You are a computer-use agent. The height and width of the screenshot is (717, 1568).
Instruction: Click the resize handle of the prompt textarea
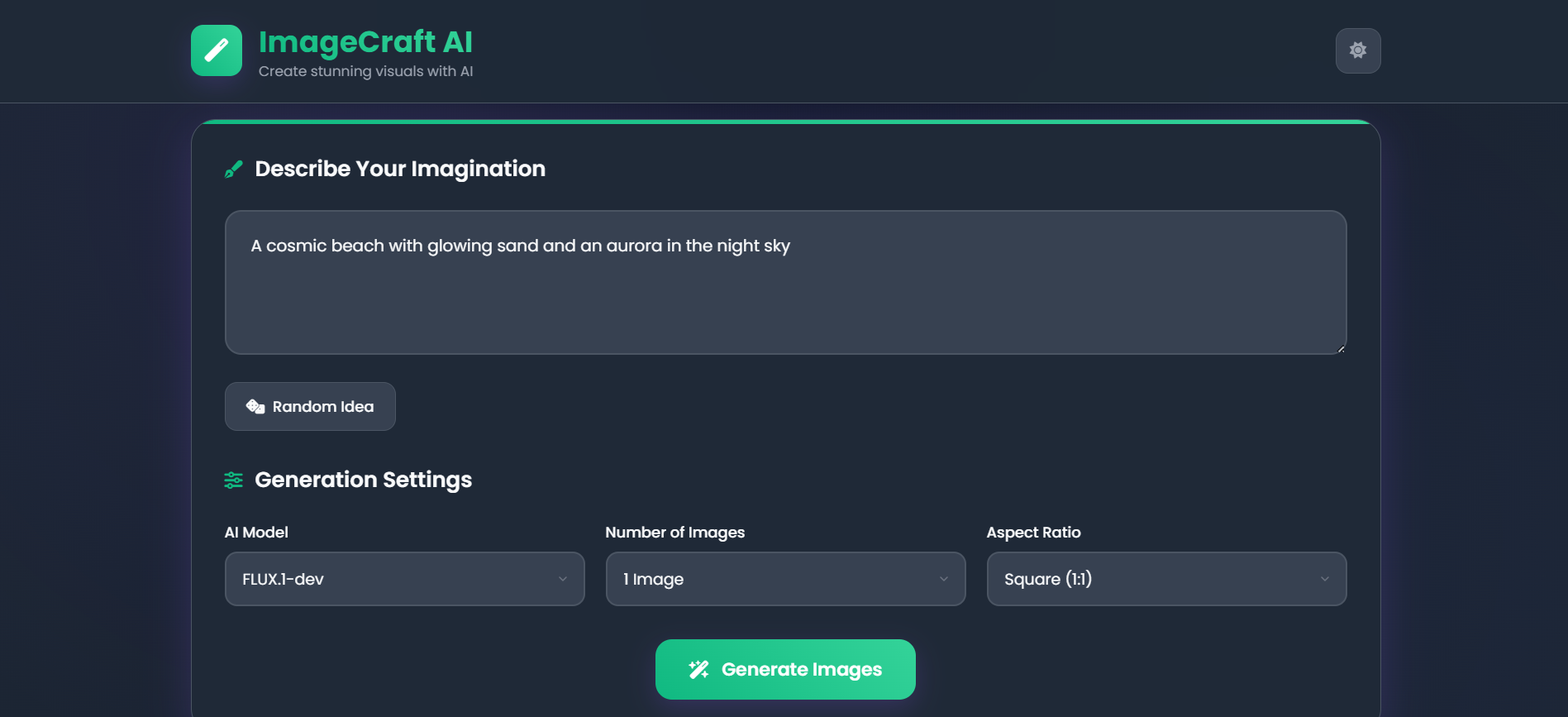[x=1341, y=349]
